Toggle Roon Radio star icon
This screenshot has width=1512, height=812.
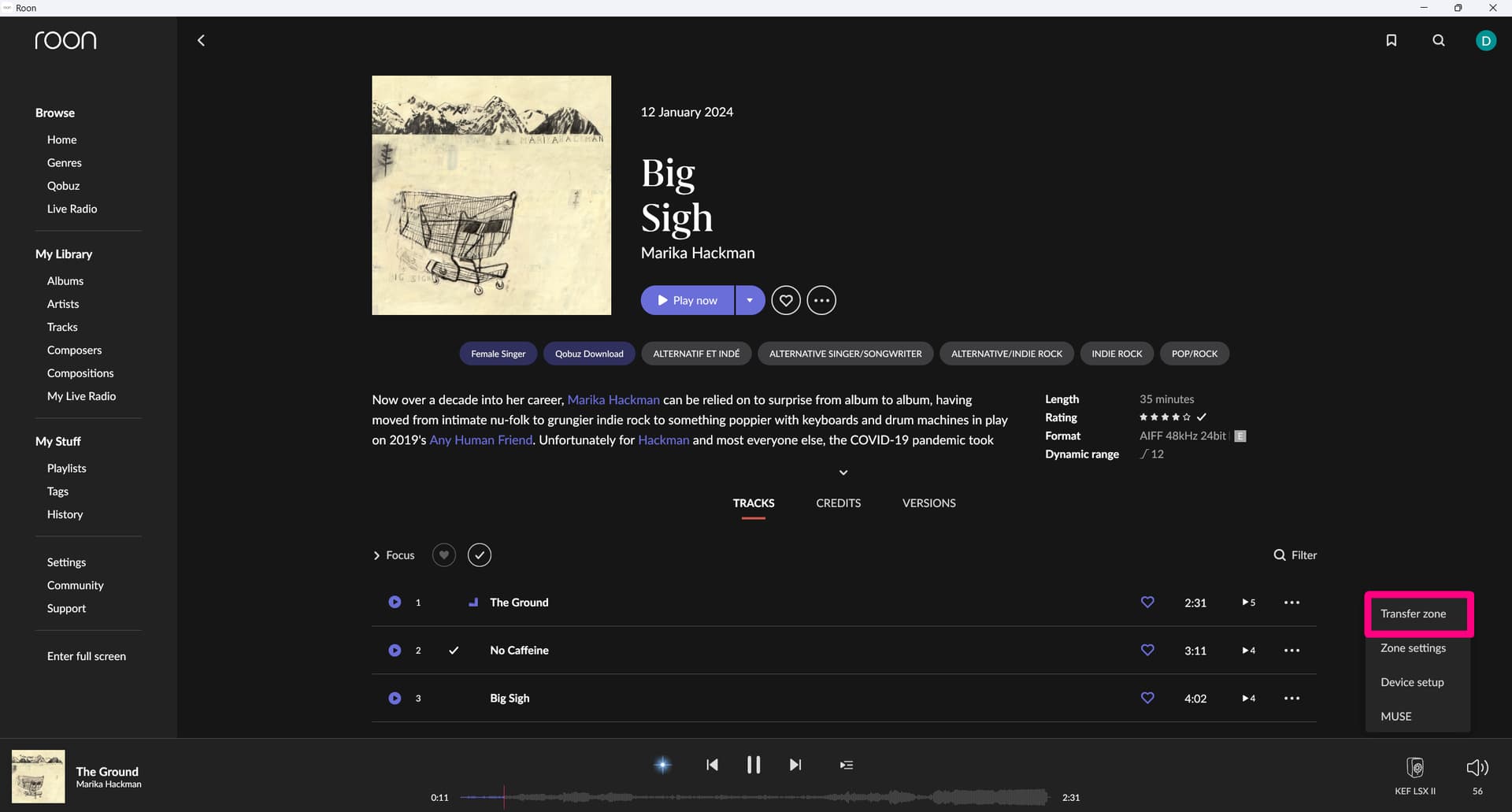[x=663, y=765]
